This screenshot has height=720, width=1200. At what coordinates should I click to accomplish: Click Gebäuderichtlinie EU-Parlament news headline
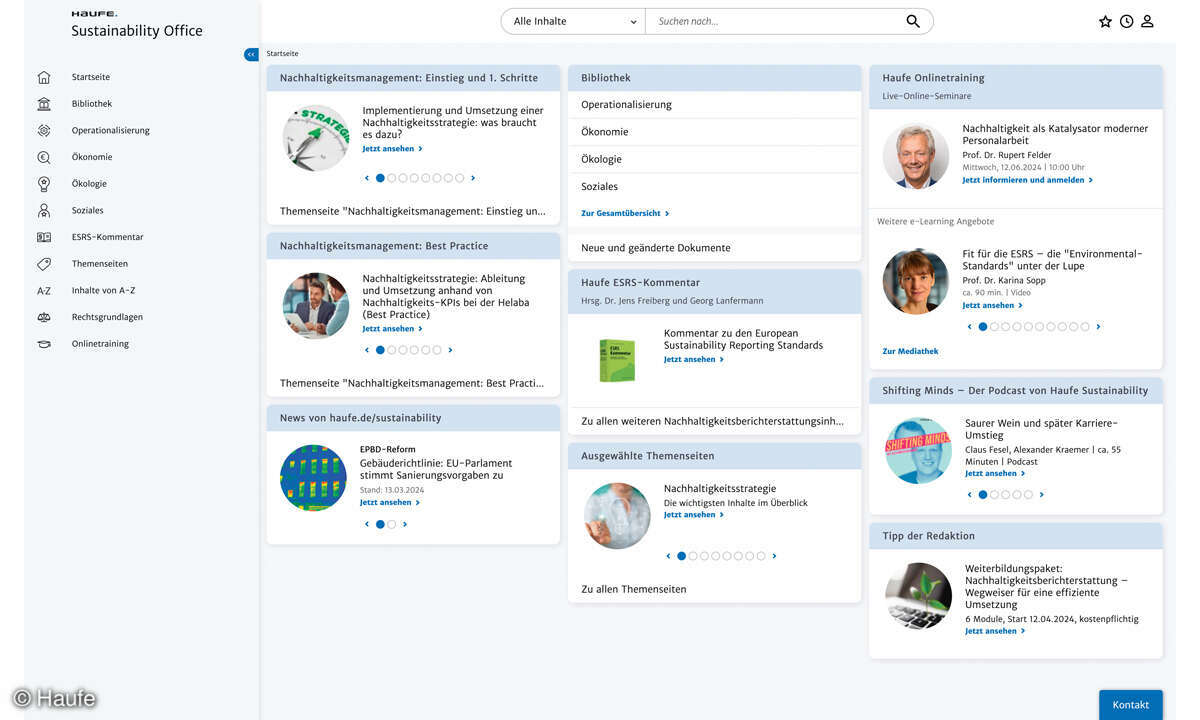point(436,469)
